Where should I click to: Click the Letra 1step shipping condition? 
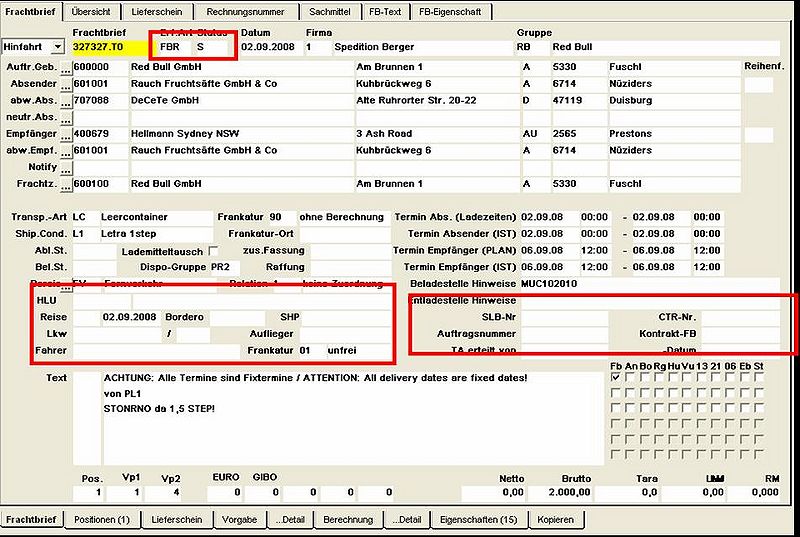128,234
